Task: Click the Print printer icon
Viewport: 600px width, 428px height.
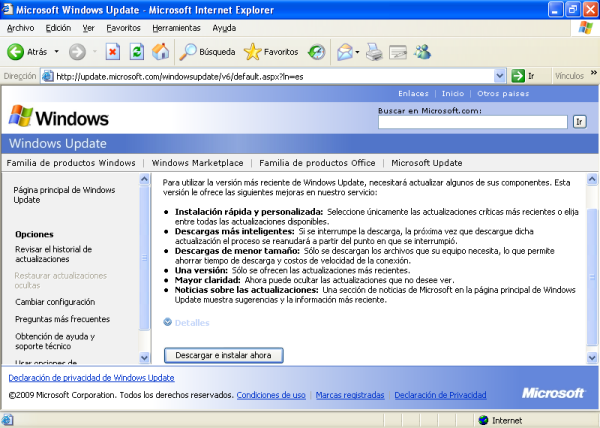Action: point(374,51)
